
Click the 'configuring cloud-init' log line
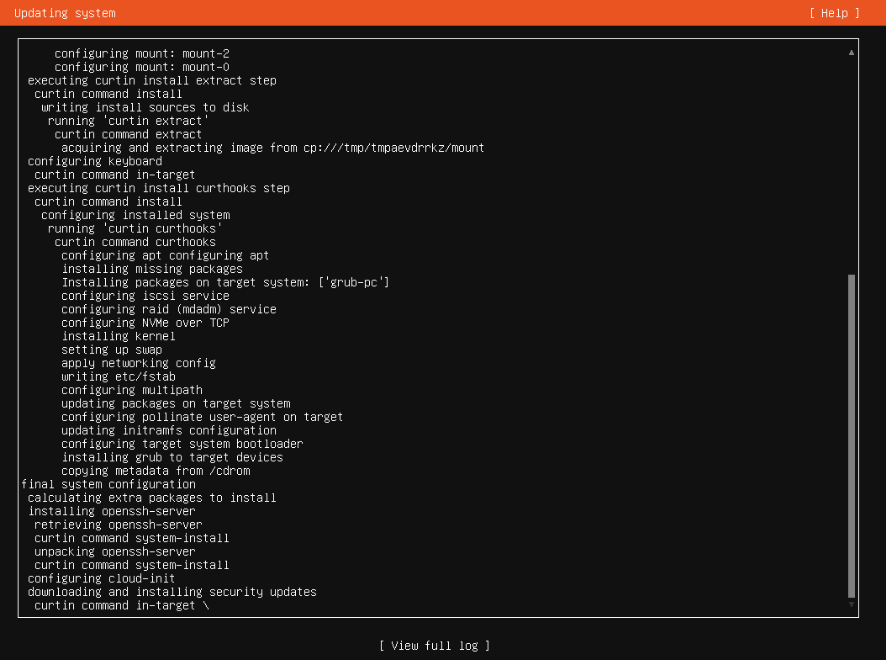click(x=101, y=578)
